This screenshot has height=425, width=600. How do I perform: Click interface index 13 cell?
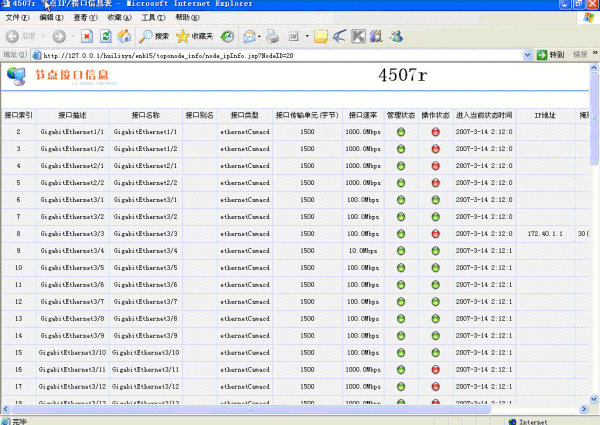pos(18,318)
